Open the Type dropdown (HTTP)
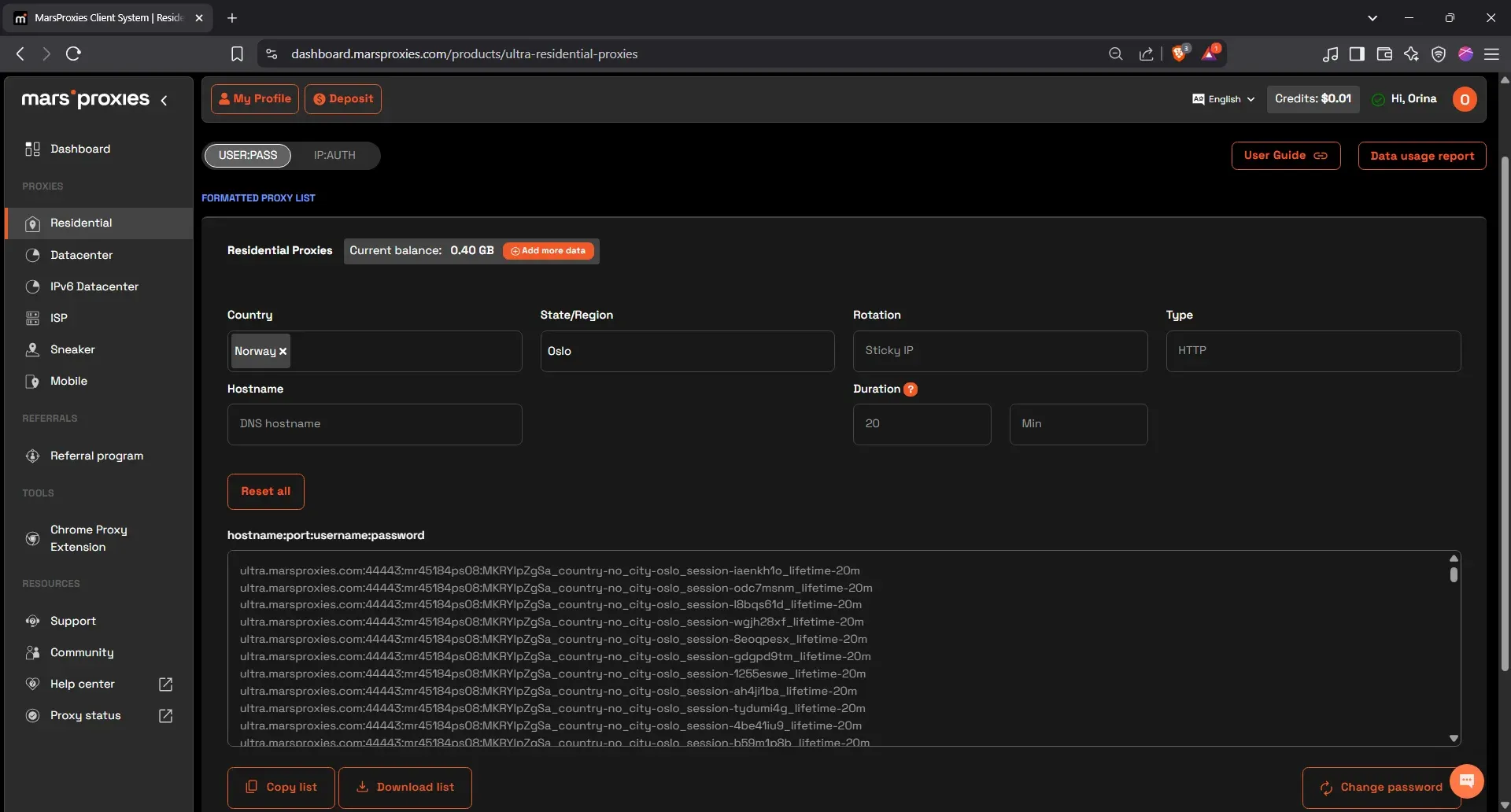1511x812 pixels. click(x=1313, y=351)
